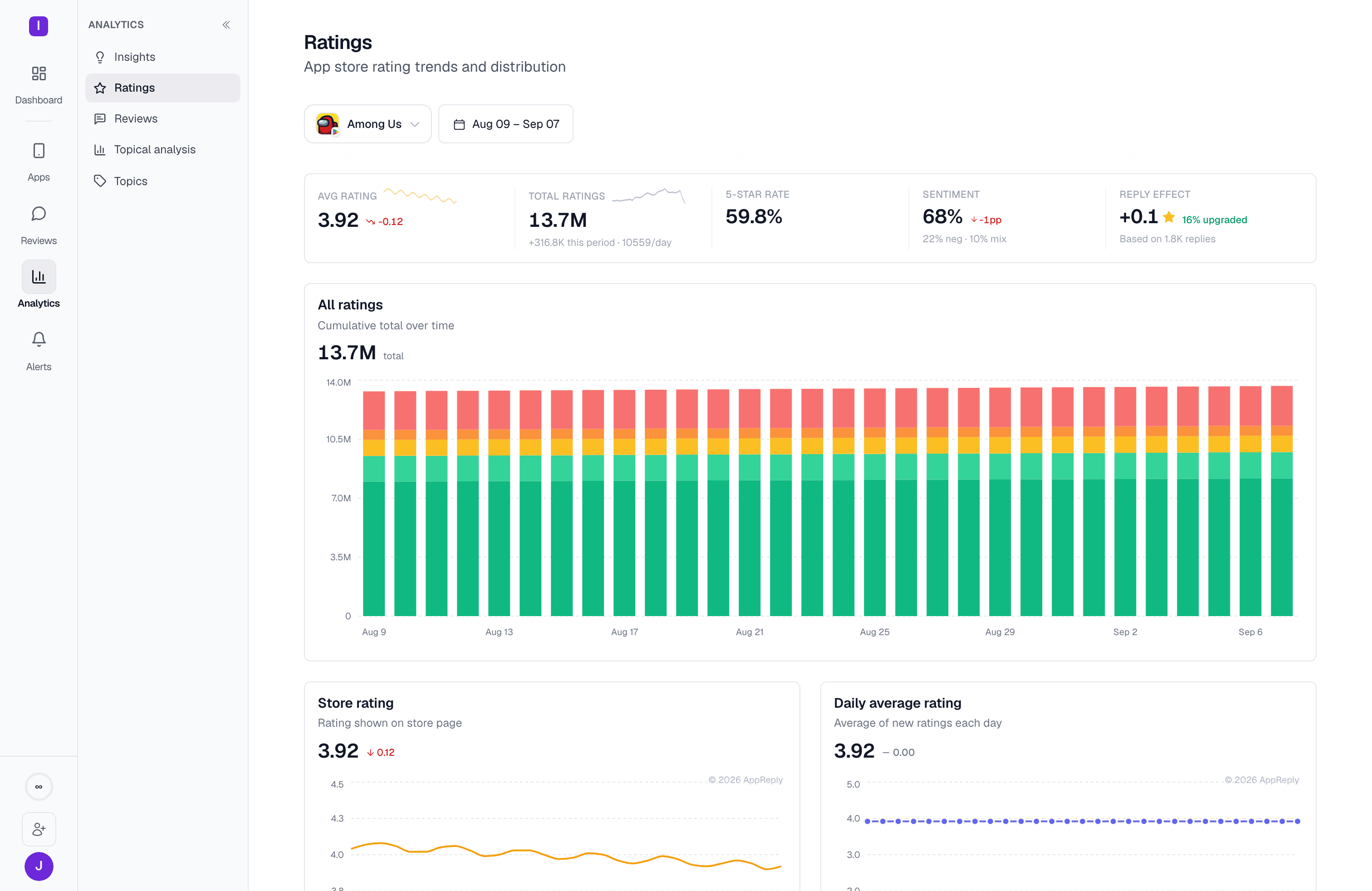Click the -0.12 rating change indicator

tap(384, 221)
